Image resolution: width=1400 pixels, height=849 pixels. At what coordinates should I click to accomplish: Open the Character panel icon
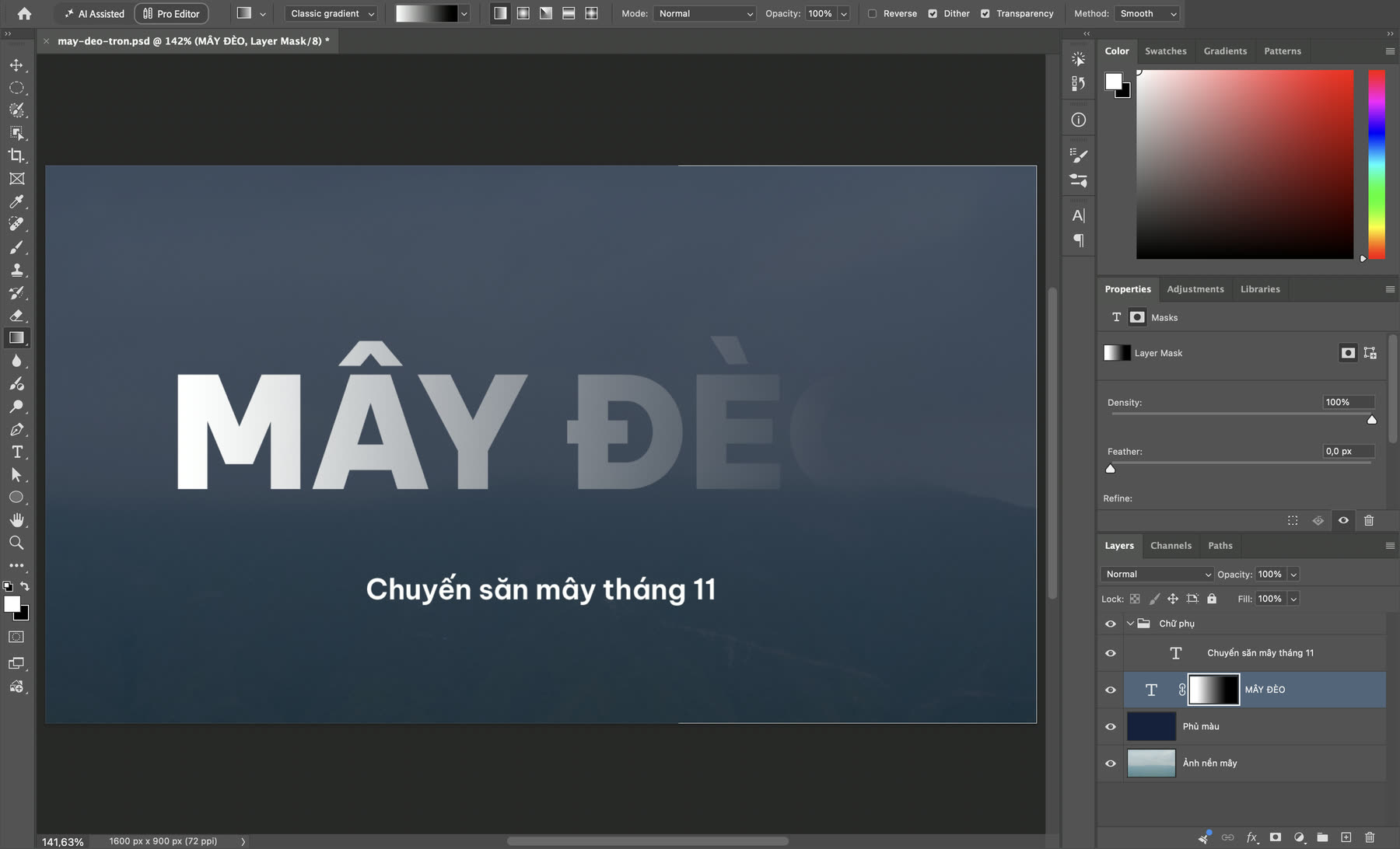point(1078,215)
